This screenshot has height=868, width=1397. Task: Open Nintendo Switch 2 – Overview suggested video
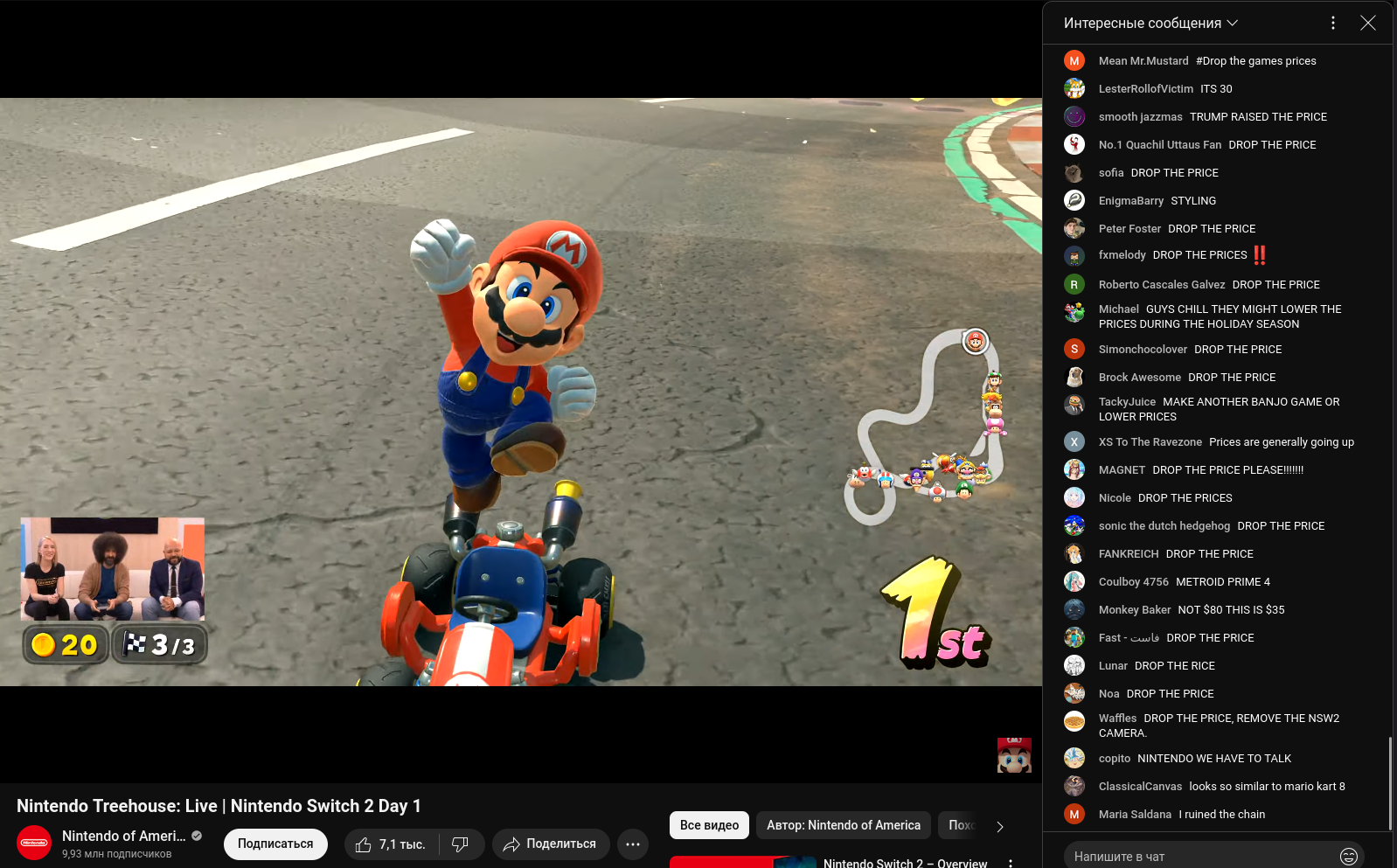click(905, 863)
